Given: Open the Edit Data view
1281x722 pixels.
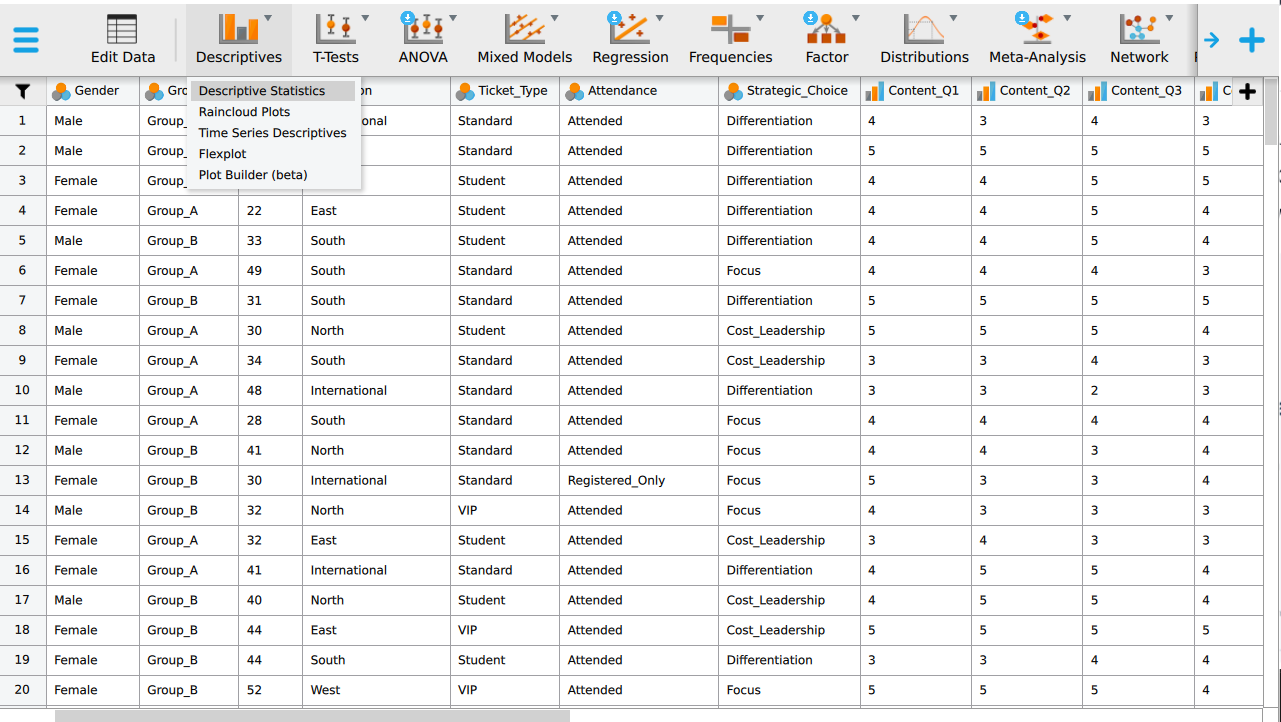Looking at the screenshot, I should [123, 39].
